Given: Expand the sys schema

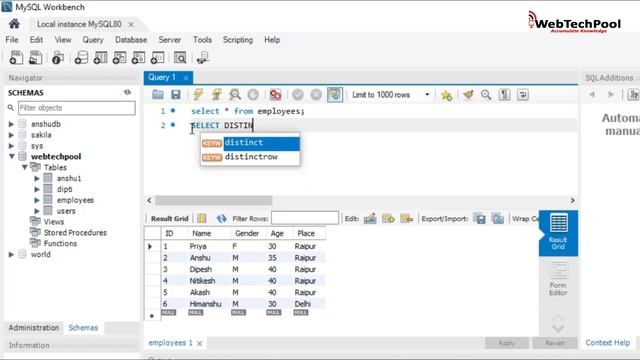Looking at the screenshot, I should click(x=11, y=146).
